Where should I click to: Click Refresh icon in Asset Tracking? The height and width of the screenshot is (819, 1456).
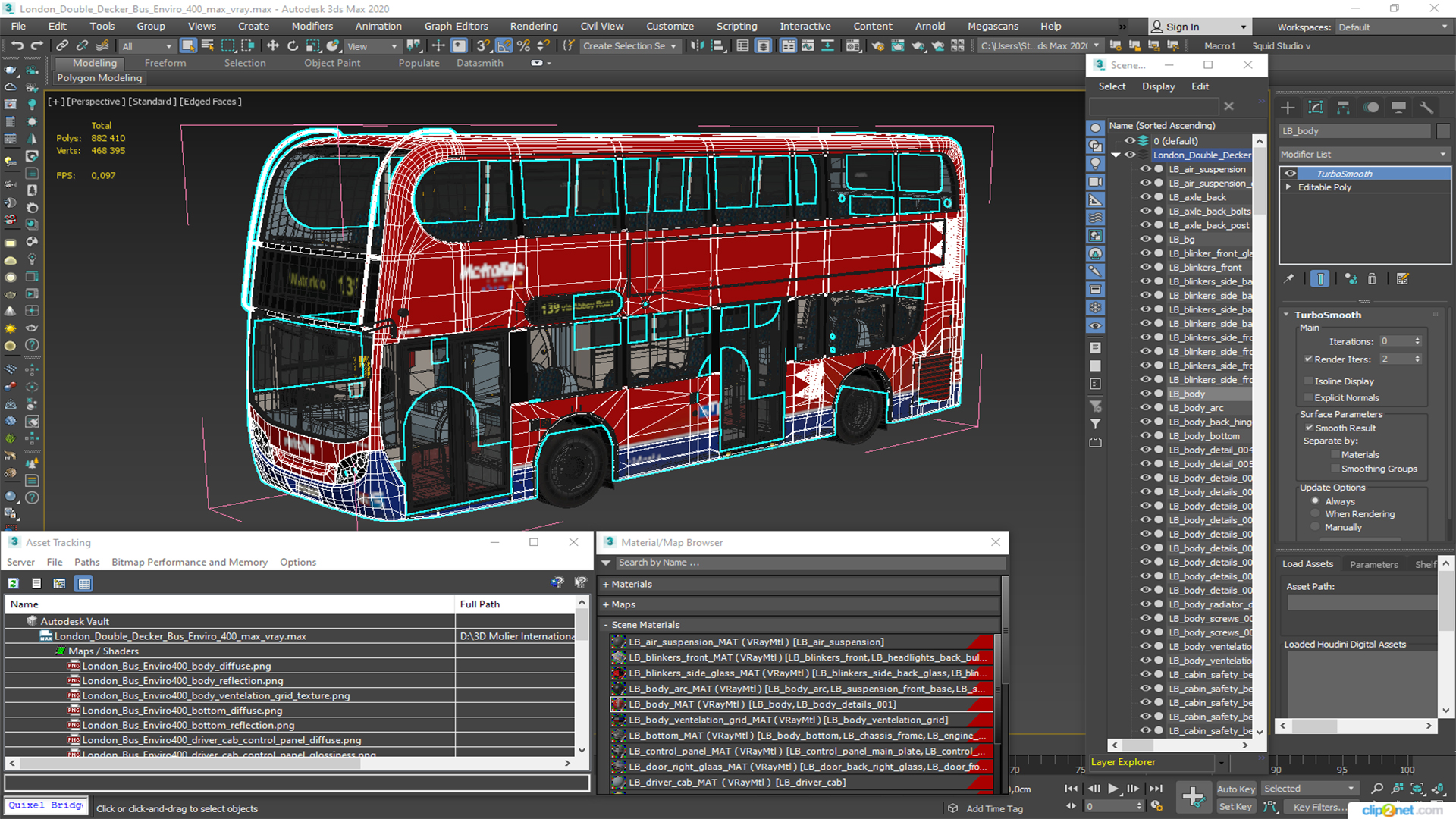(x=13, y=583)
